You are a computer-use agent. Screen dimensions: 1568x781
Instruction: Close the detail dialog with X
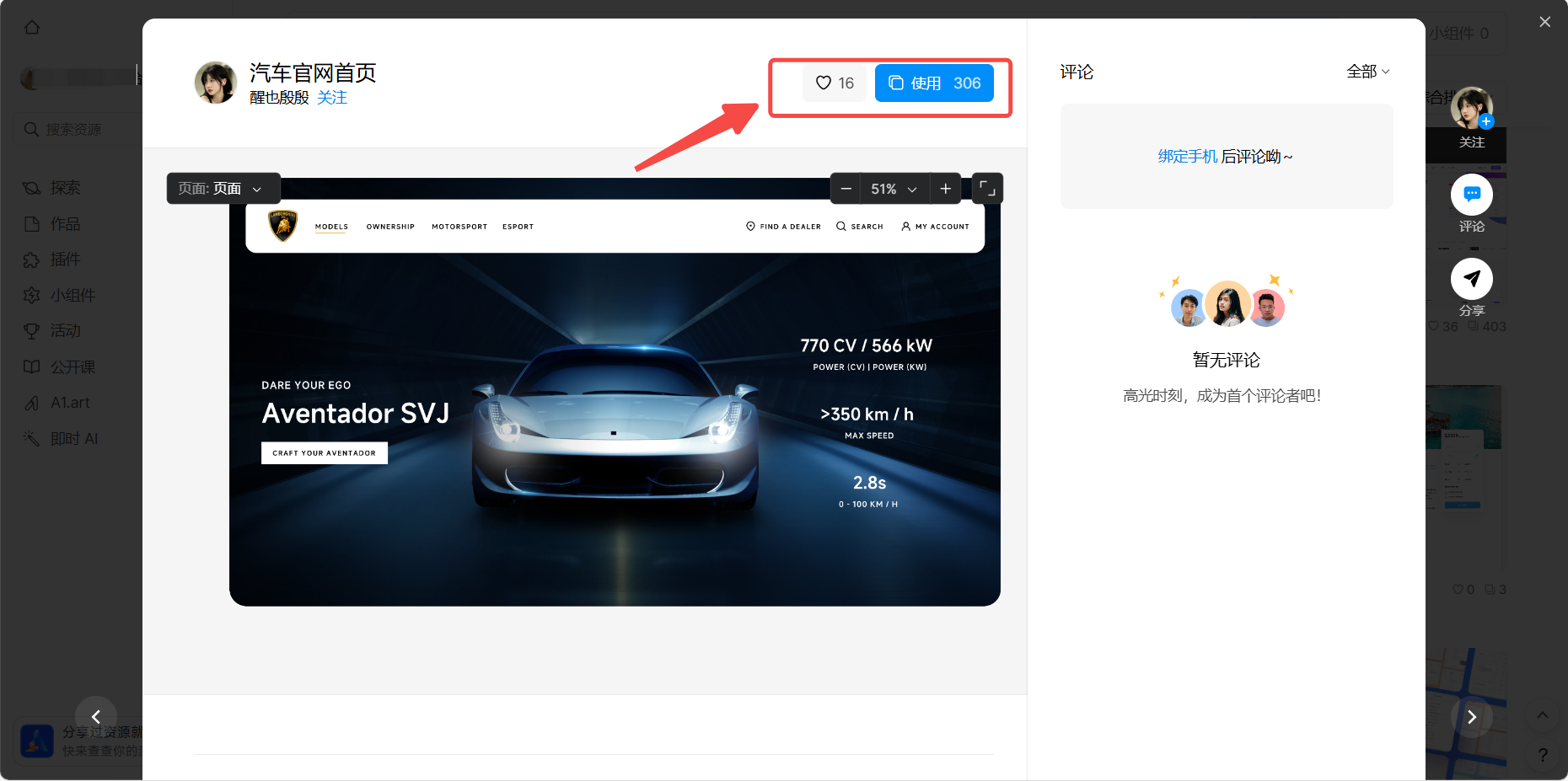[x=1544, y=22]
